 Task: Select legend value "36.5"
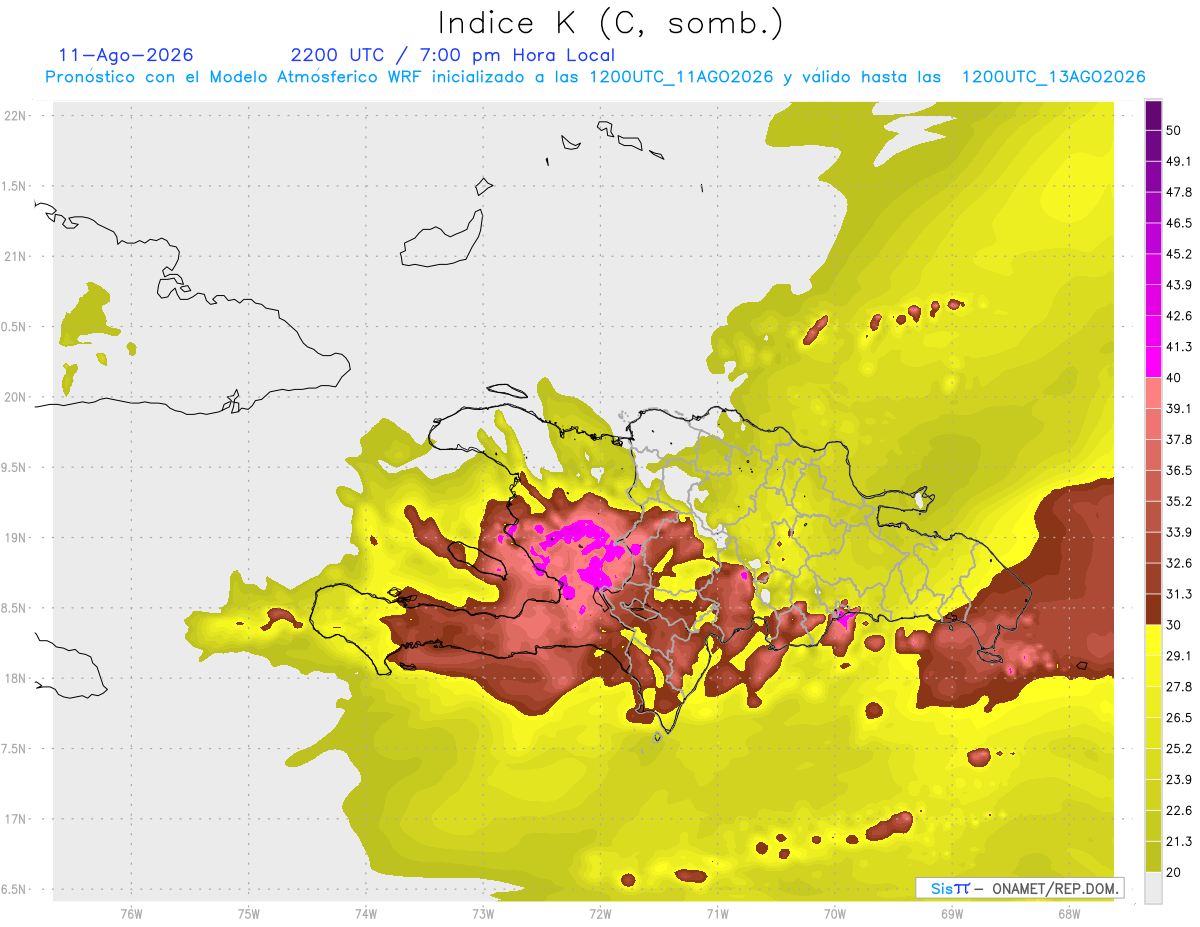pos(1179,471)
